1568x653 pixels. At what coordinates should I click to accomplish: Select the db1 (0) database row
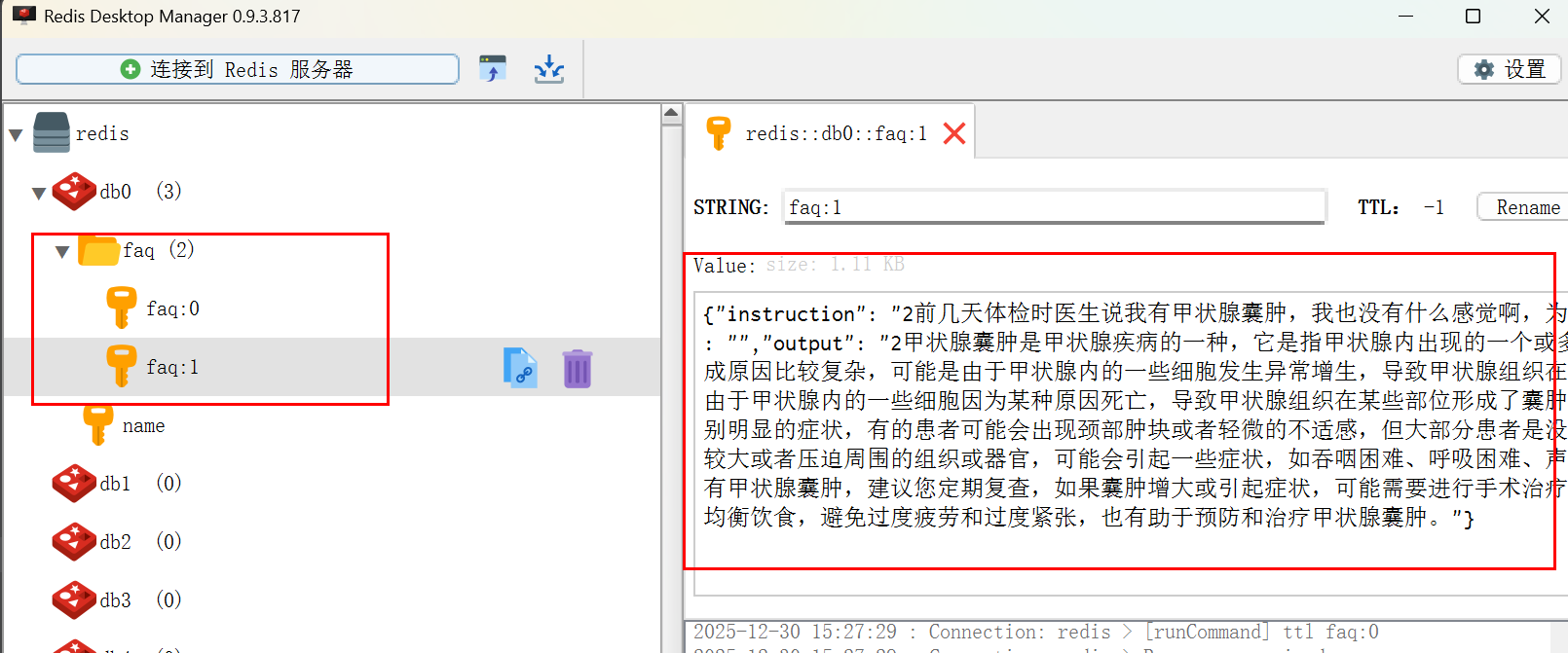tap(332, 484)
